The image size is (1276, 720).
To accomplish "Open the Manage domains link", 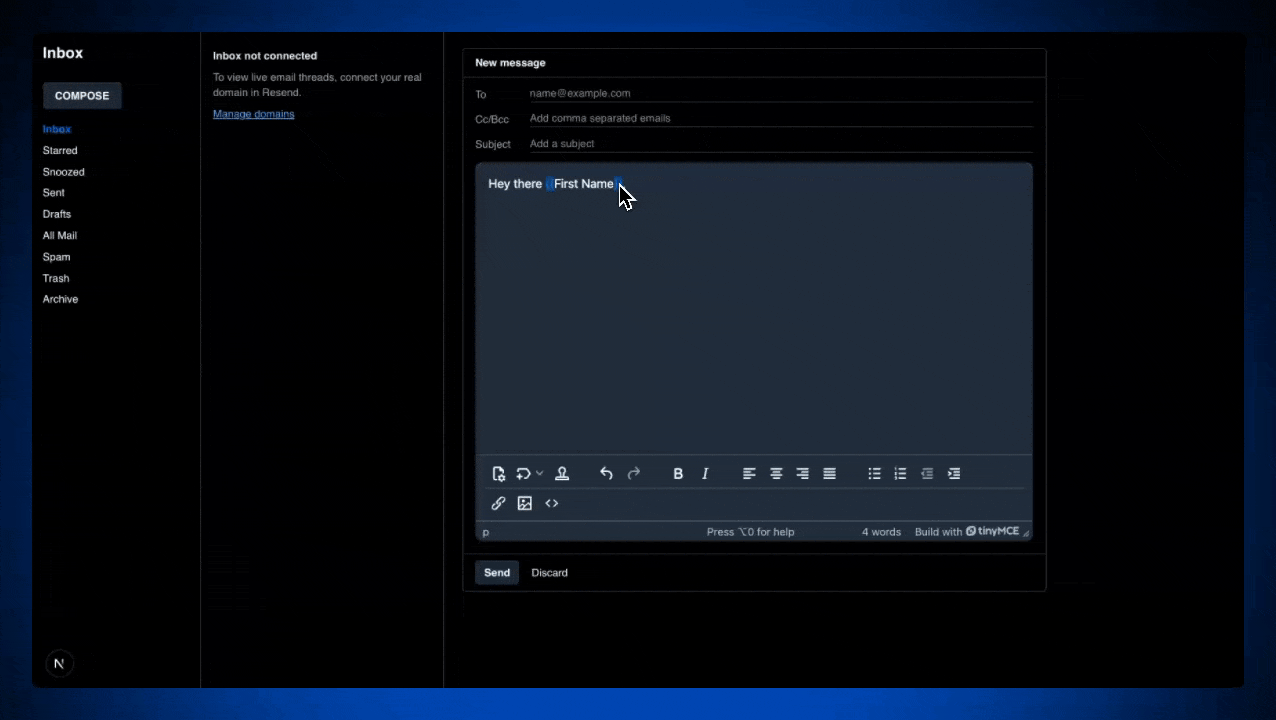I will click(x=253, y=113).
